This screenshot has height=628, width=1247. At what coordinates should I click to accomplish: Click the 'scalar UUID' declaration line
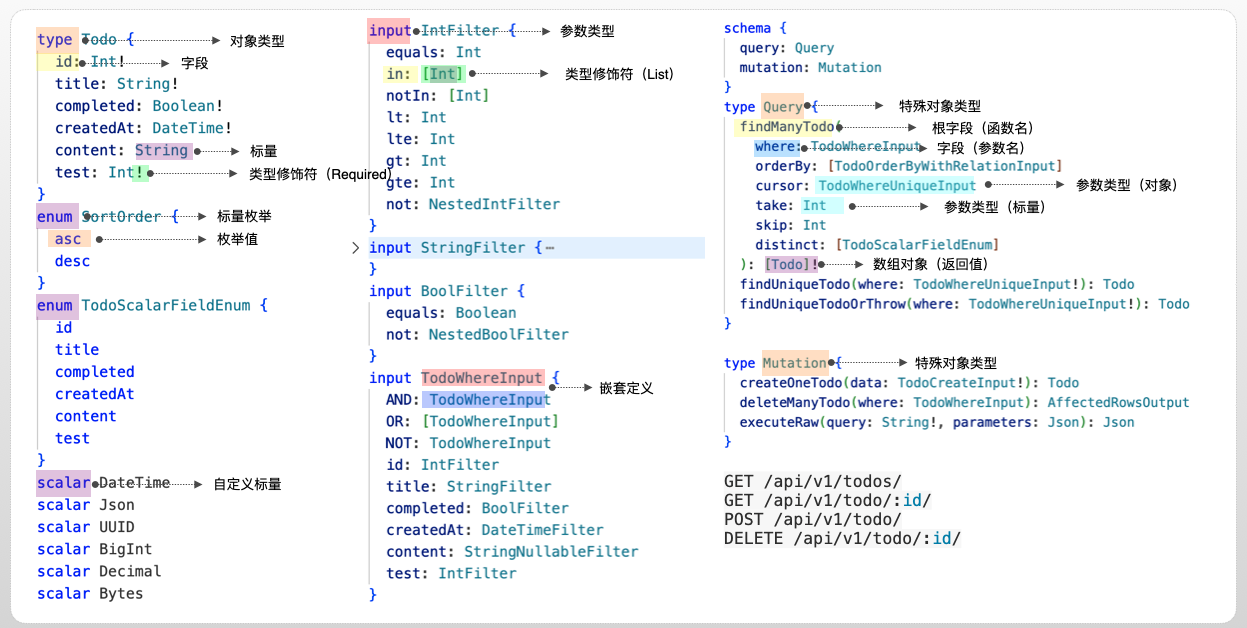coord(86,527)
